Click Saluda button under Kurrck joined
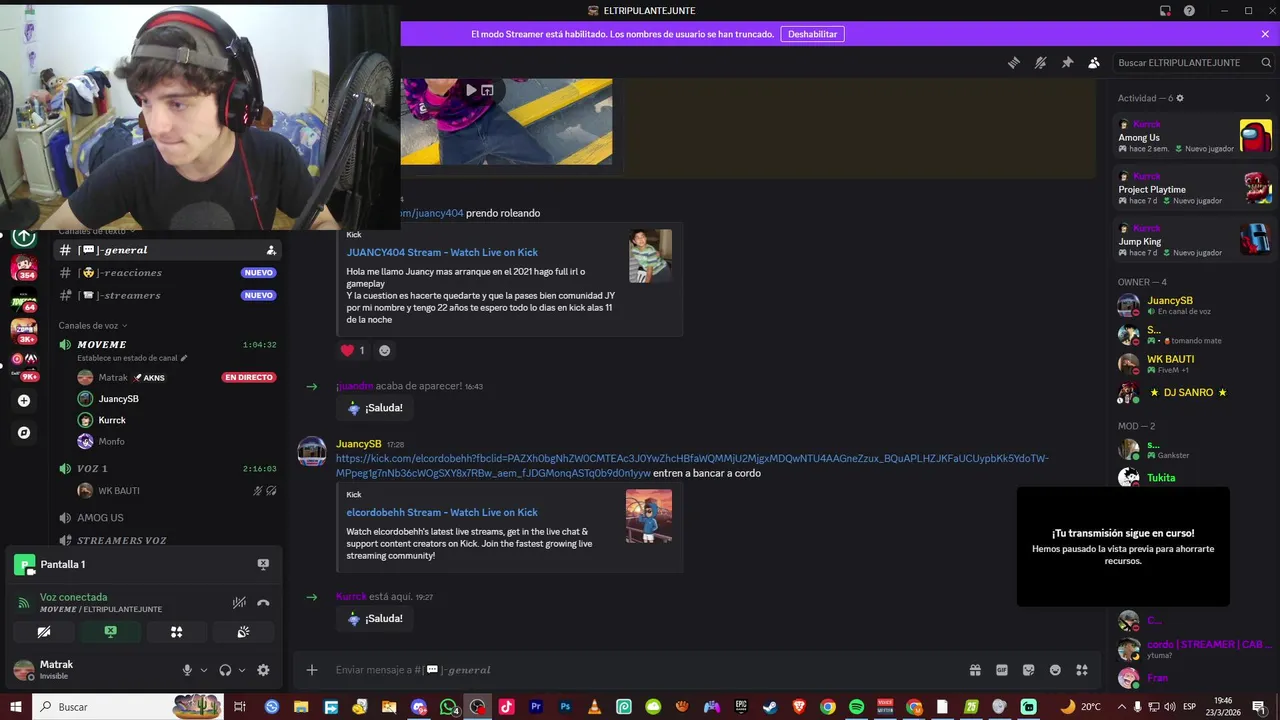 pyautogui.click(x=375, y=619)
